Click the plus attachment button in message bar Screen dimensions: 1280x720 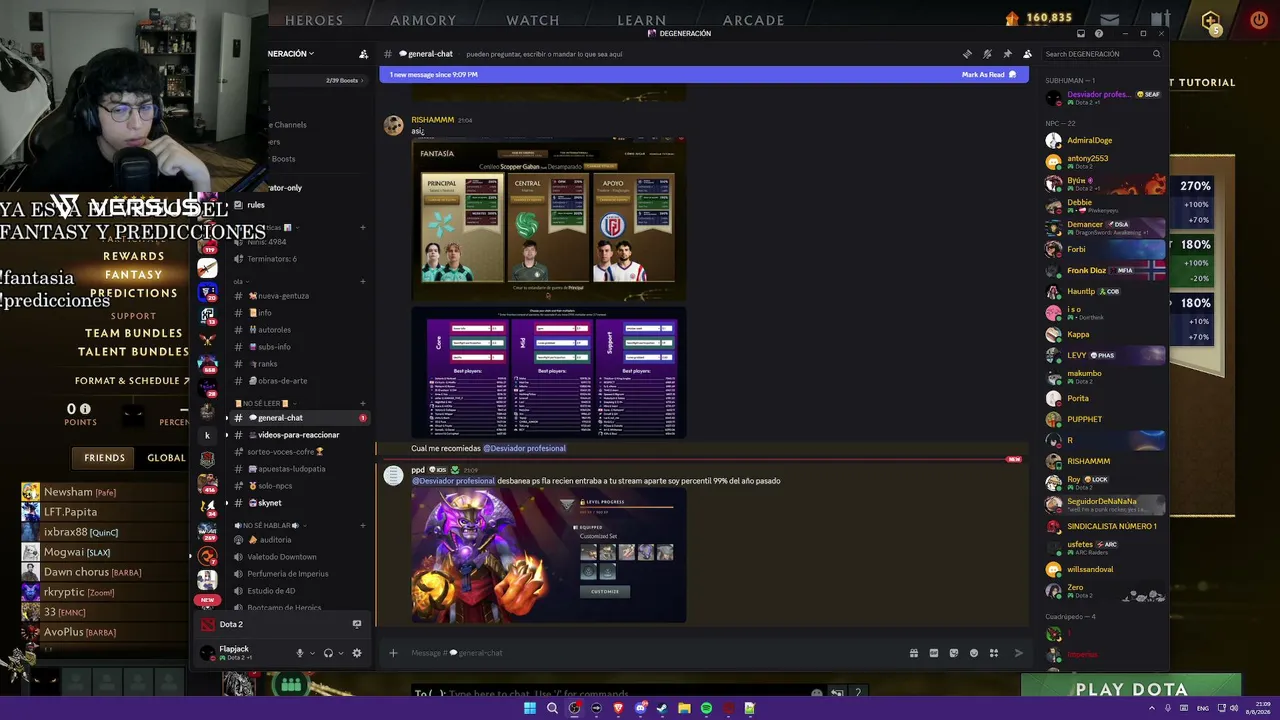[x=393, y=653]
